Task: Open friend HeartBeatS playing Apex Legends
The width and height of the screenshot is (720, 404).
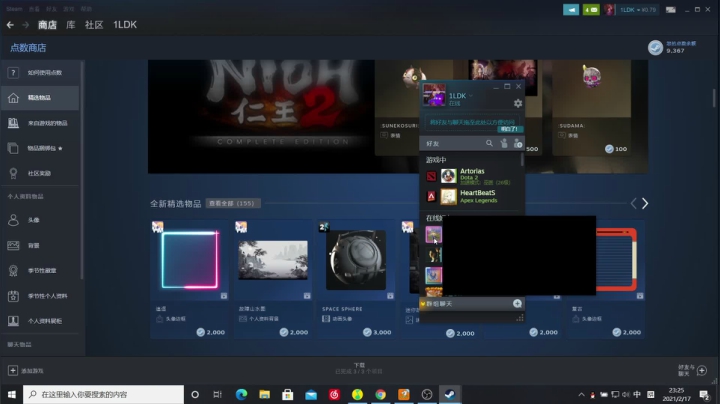Action: click(x=472, y=196)
